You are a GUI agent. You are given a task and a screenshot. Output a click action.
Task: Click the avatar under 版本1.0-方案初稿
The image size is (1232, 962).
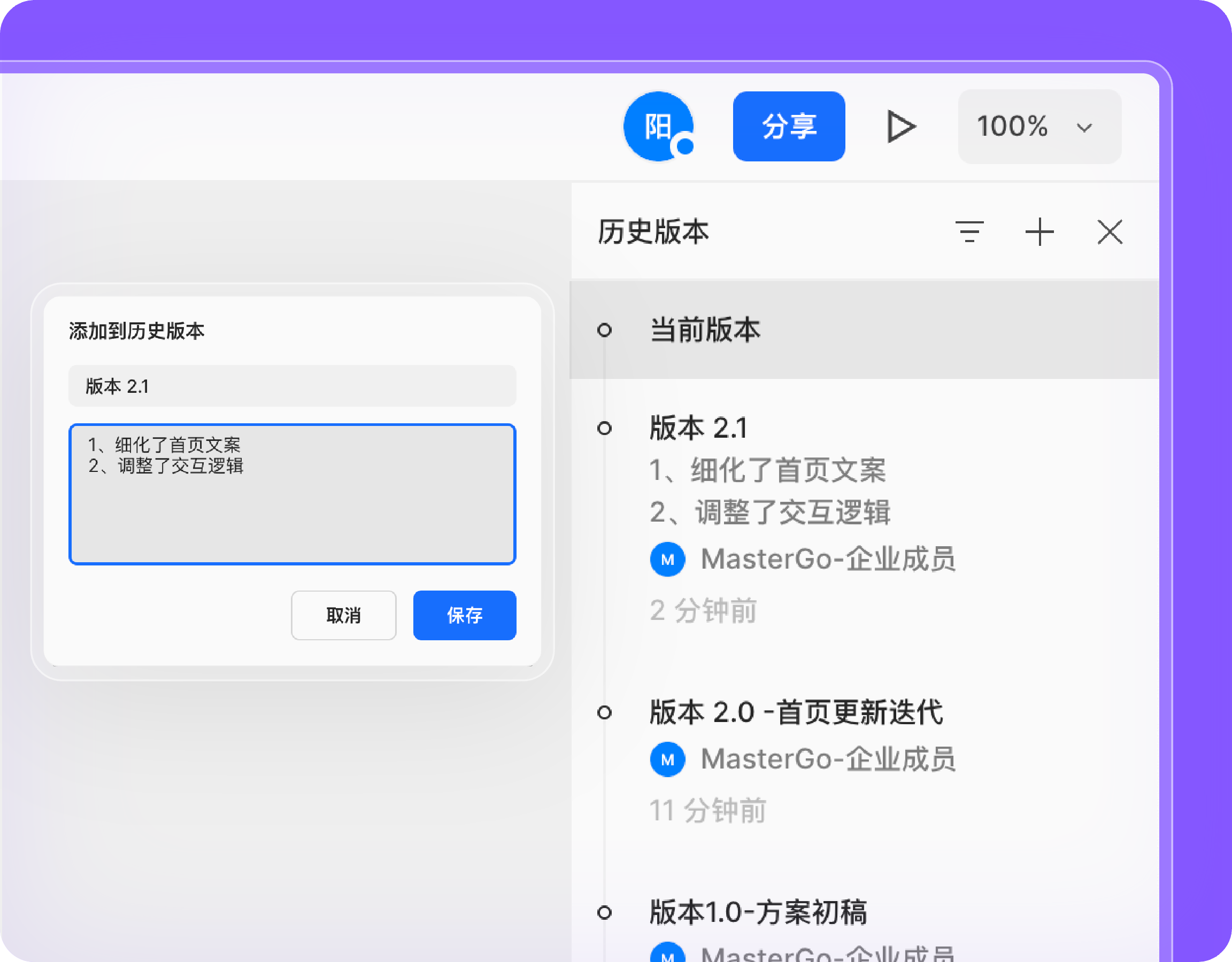(667, 953)
